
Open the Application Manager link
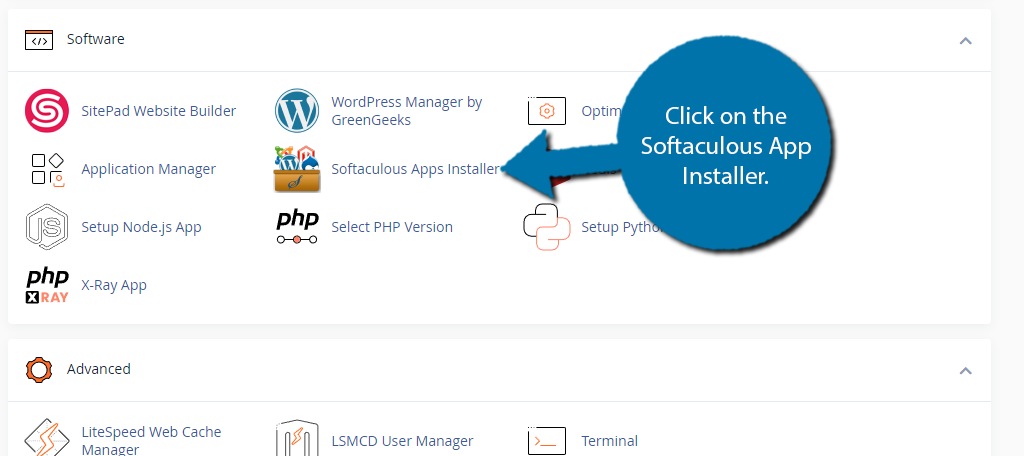pyautogui.click(x=148, y=169)
